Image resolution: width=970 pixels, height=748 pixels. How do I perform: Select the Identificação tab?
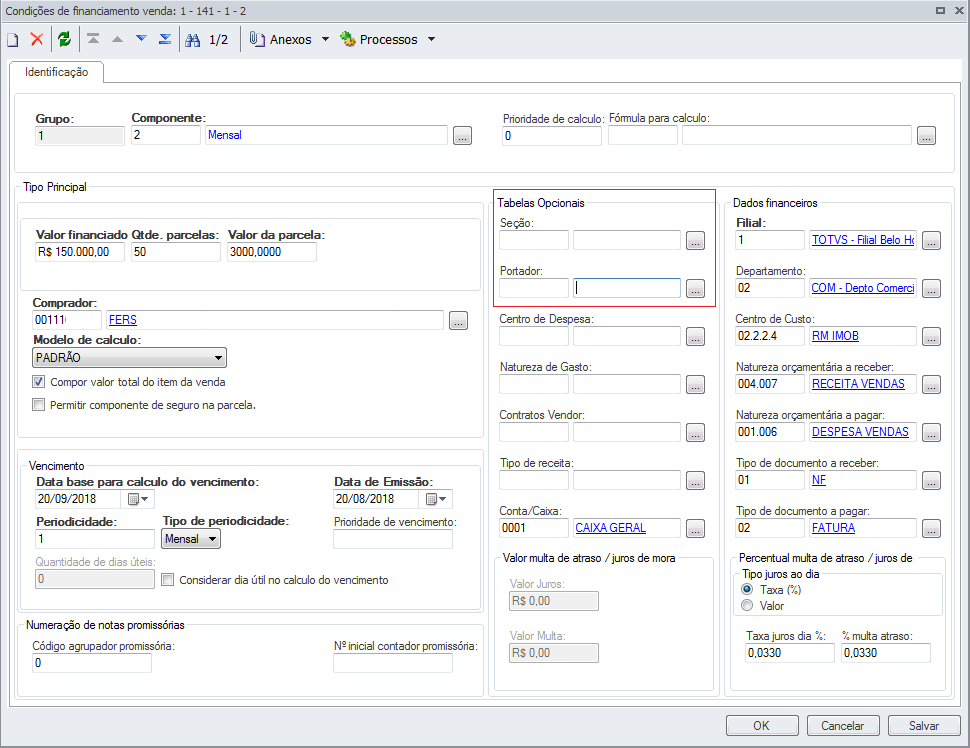(x=56, y=72)
